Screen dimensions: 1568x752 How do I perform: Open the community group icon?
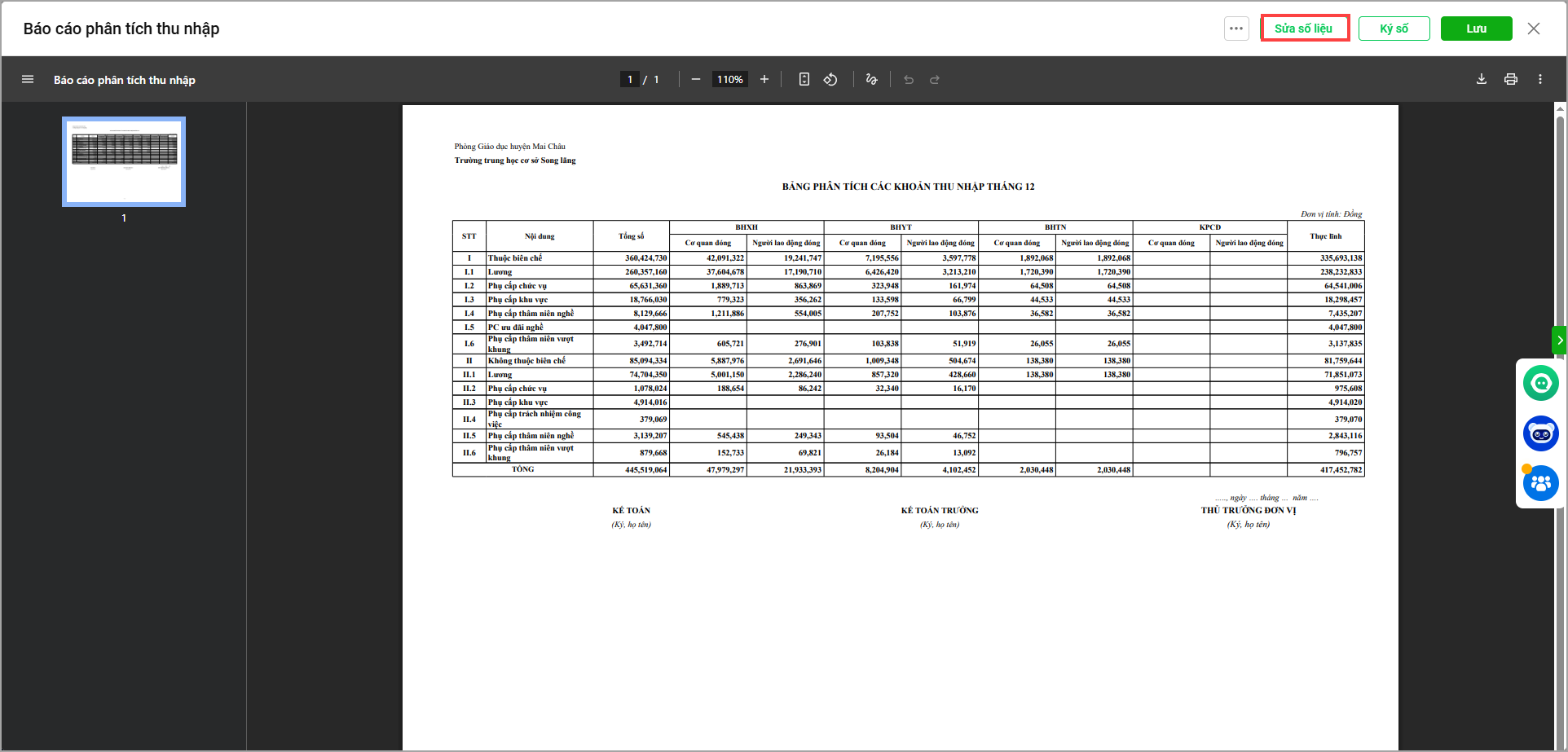1540,483
